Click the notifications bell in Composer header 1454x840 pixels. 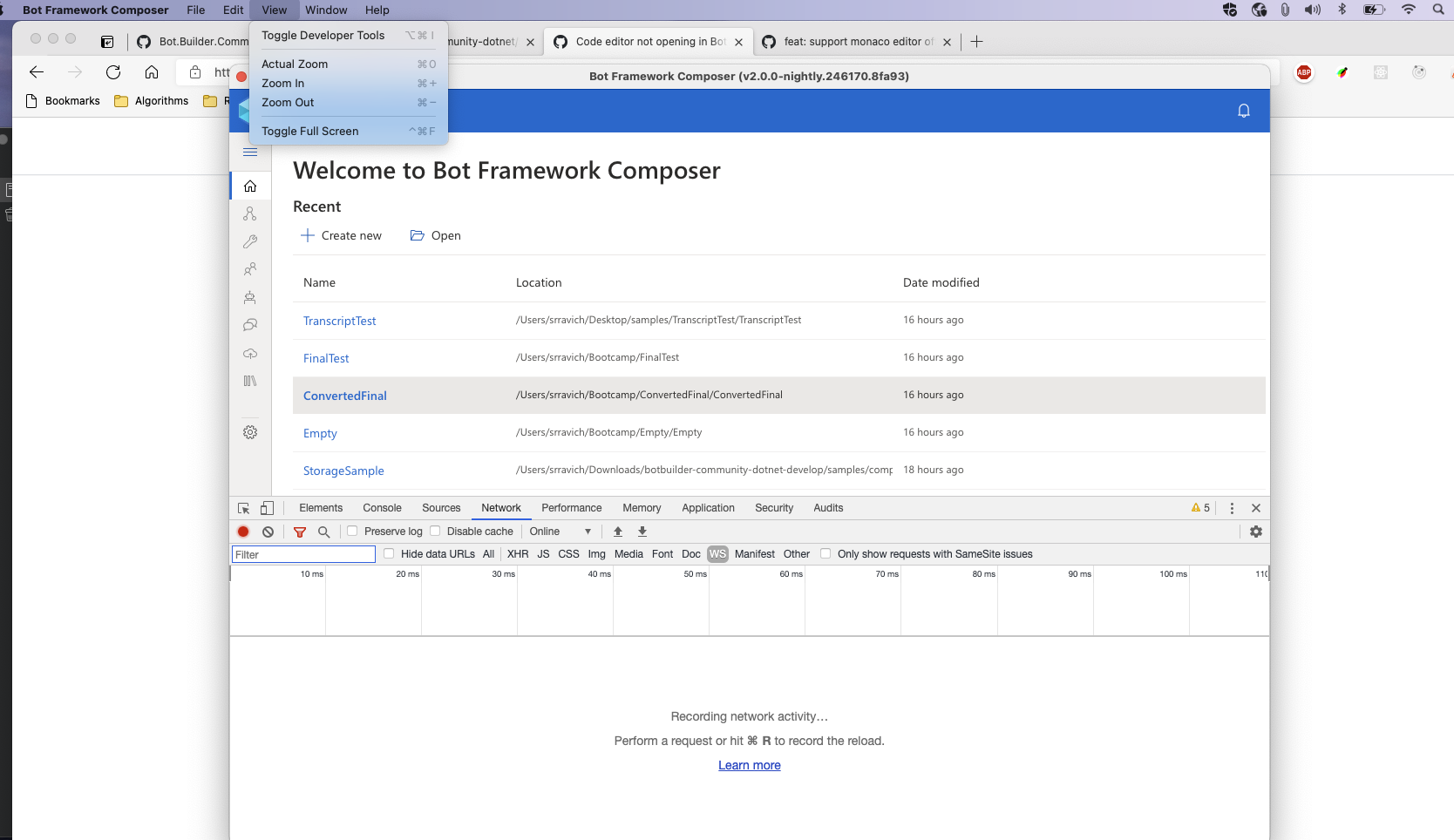pos(1244,111)
